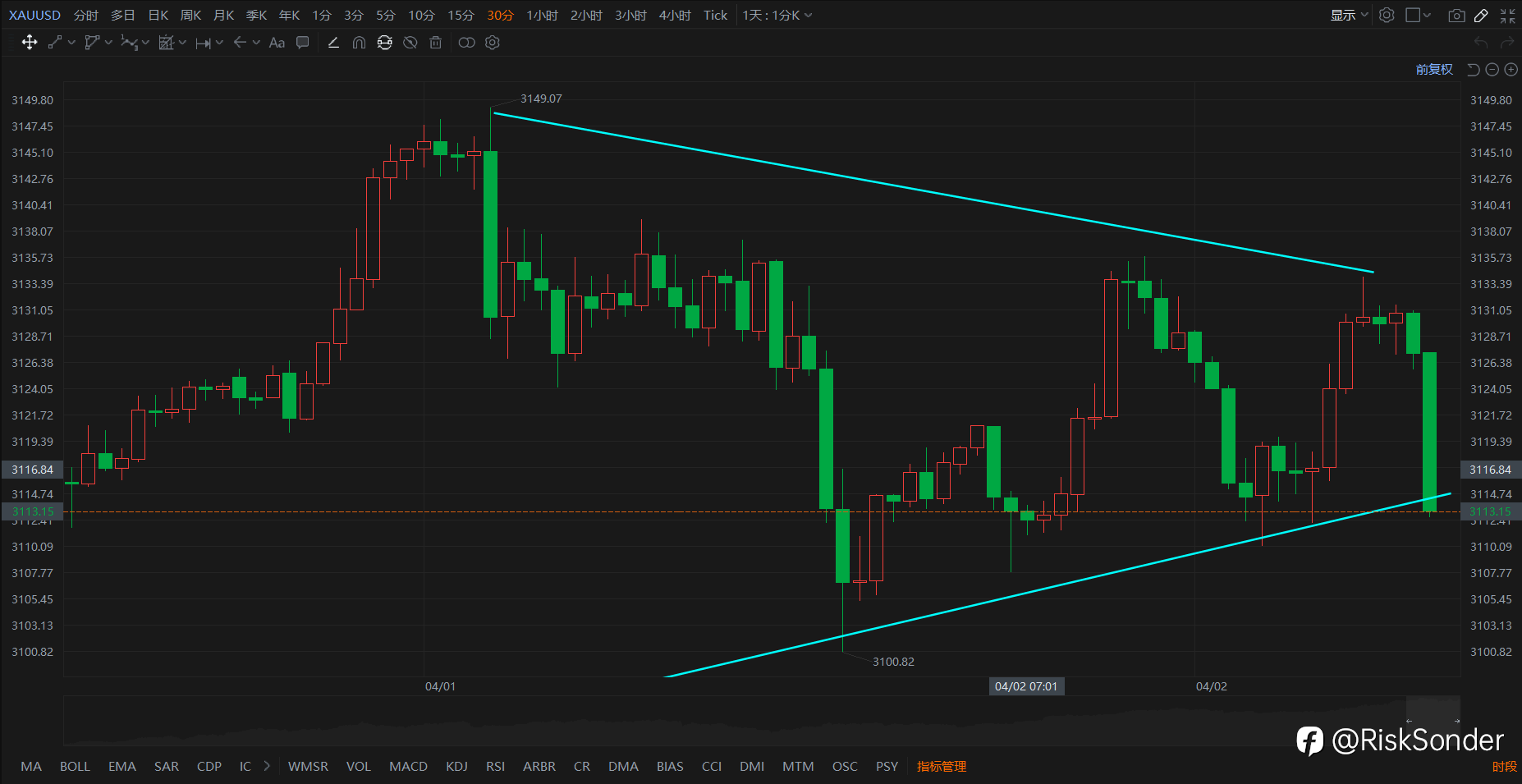
Task: Exit fullscreen with collapse arrows icon
Action: [x=1508, y=16]
